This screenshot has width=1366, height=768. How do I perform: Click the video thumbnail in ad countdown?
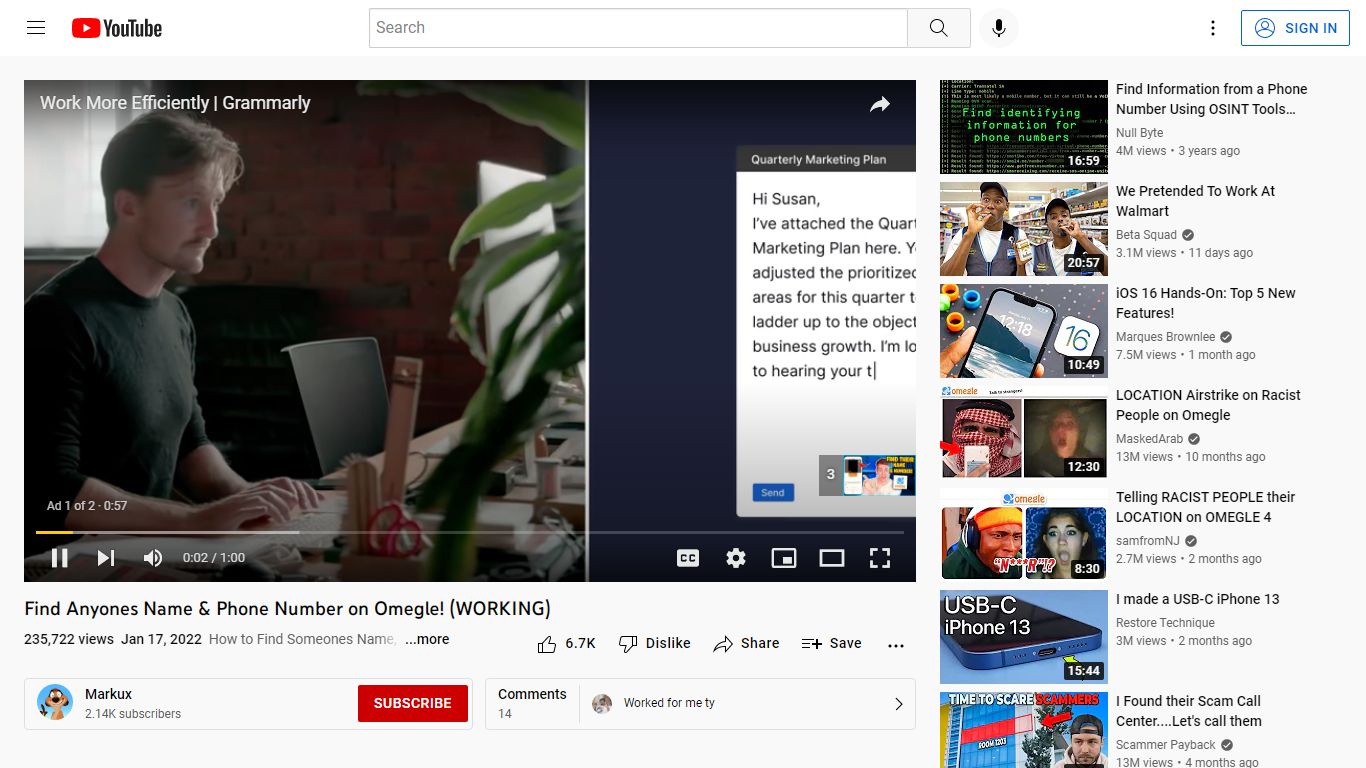coord(880,476)
